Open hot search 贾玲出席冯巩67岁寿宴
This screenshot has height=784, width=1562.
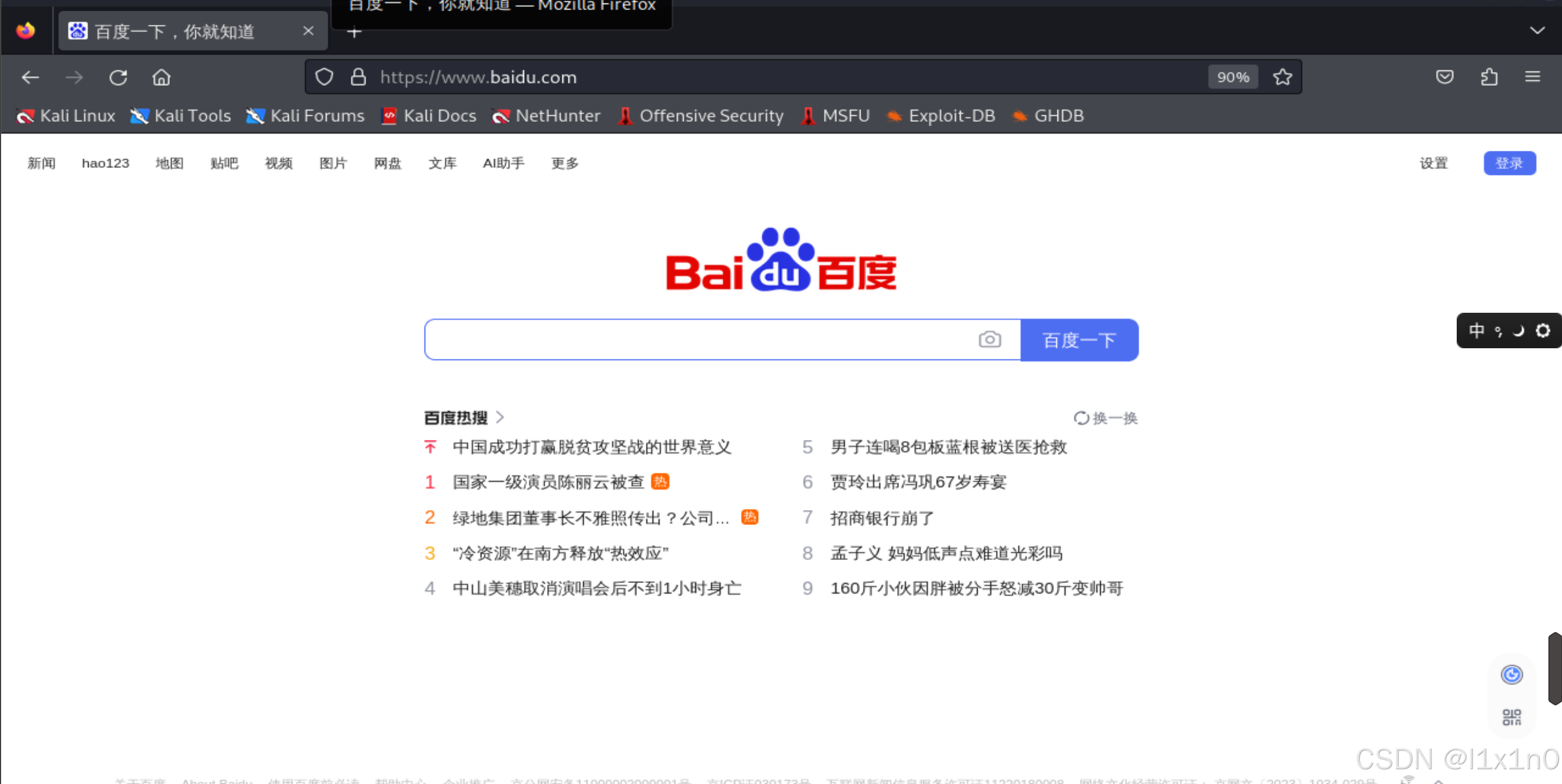918,482
